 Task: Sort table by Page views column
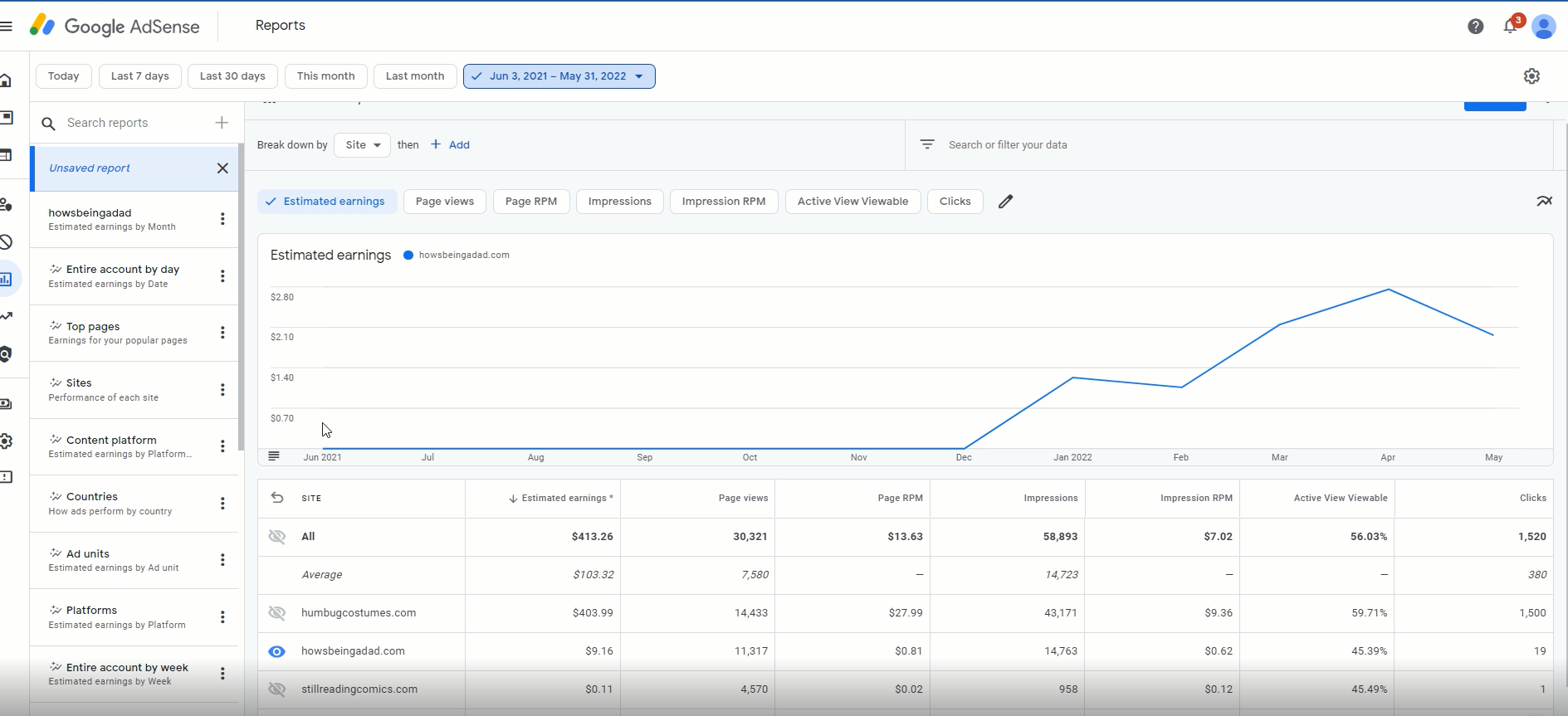743,499
